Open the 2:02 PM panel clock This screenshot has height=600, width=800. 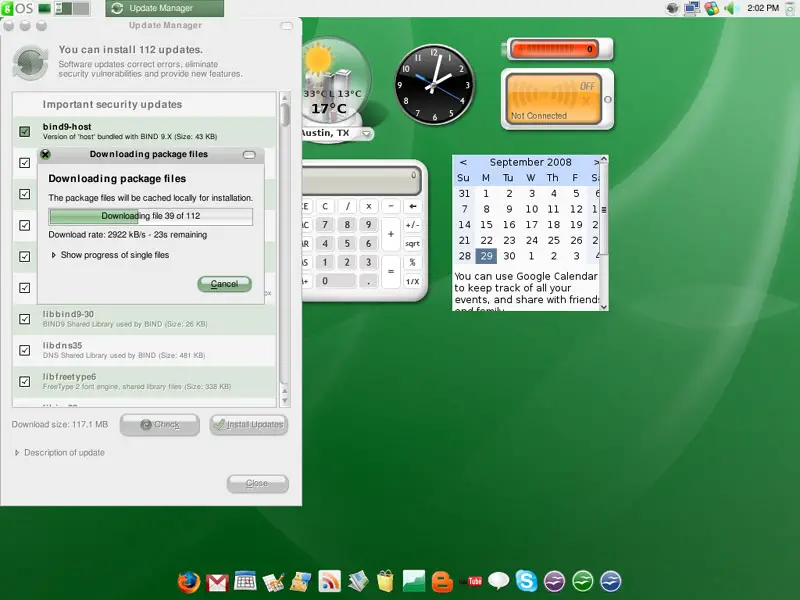point(763,8)
